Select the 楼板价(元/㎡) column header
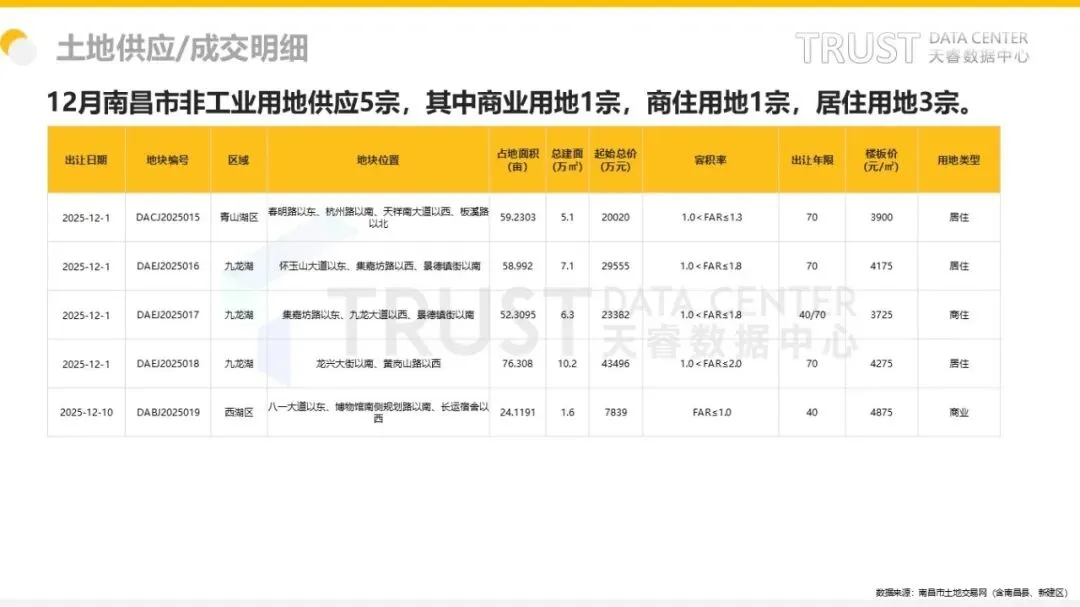 pyautogui.click(x=881, y=160)
